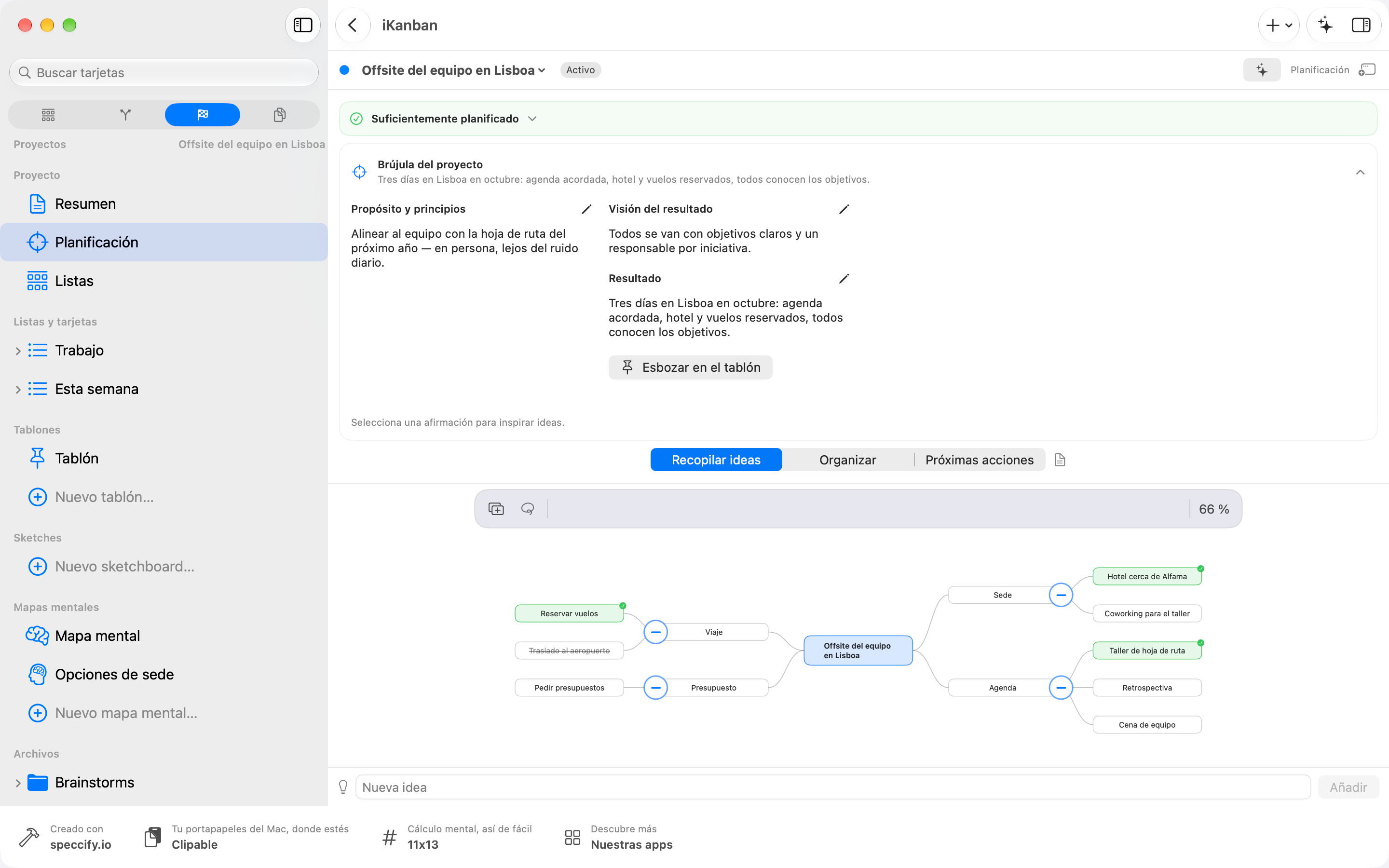The width and height of the screenshot is (1389, 868).
Task: Click the sparkle AI assistant icon in the top toolbar
Action: point(1325,25)
